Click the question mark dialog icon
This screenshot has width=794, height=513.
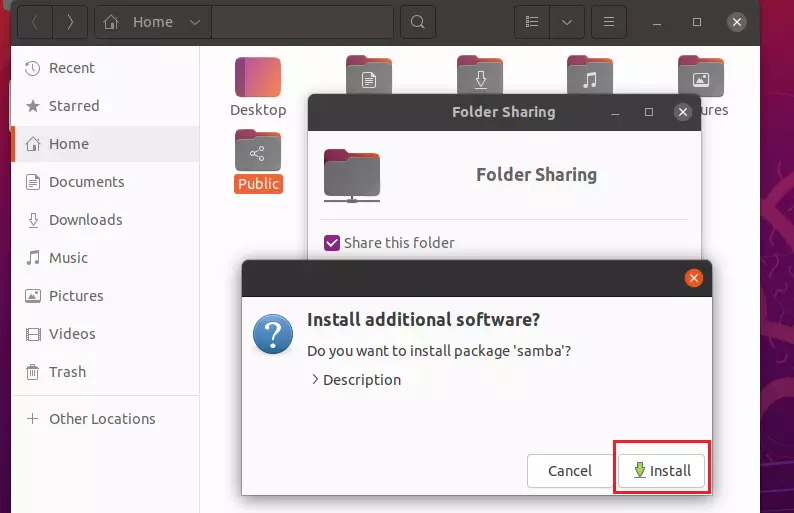pos(273,334)
